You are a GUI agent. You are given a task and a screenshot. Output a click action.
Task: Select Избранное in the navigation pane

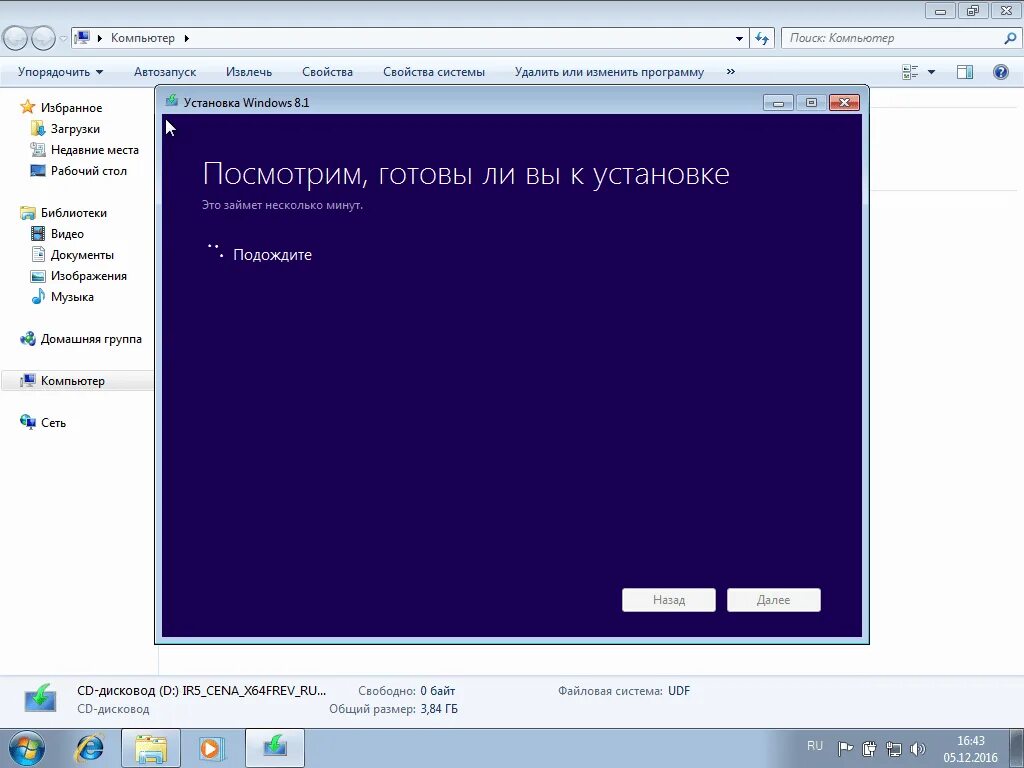click(x=71, y=107)
